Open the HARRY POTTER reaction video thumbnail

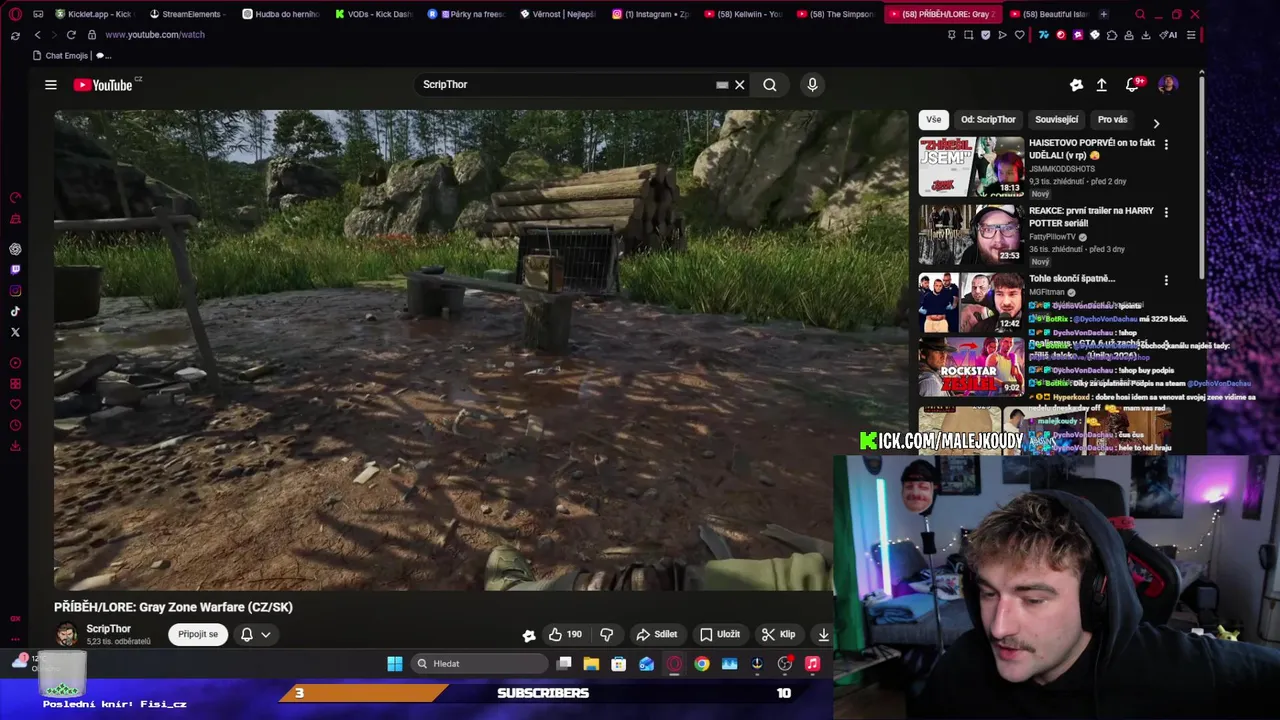click(x=971, y=234)
